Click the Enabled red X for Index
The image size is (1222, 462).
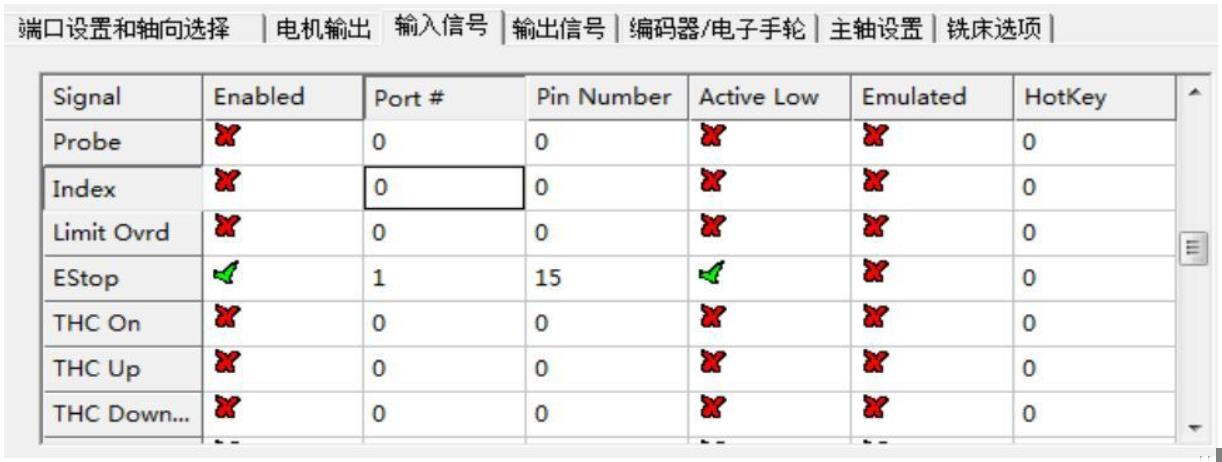click(225, 183)
